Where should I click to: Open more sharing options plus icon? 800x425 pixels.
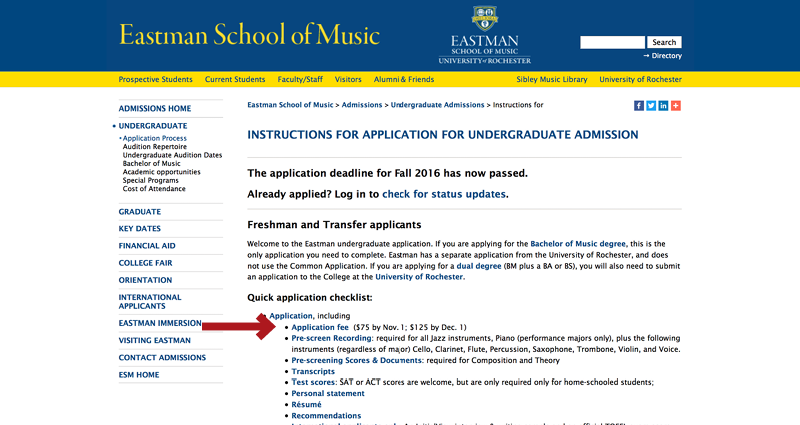tap(676, 106)
